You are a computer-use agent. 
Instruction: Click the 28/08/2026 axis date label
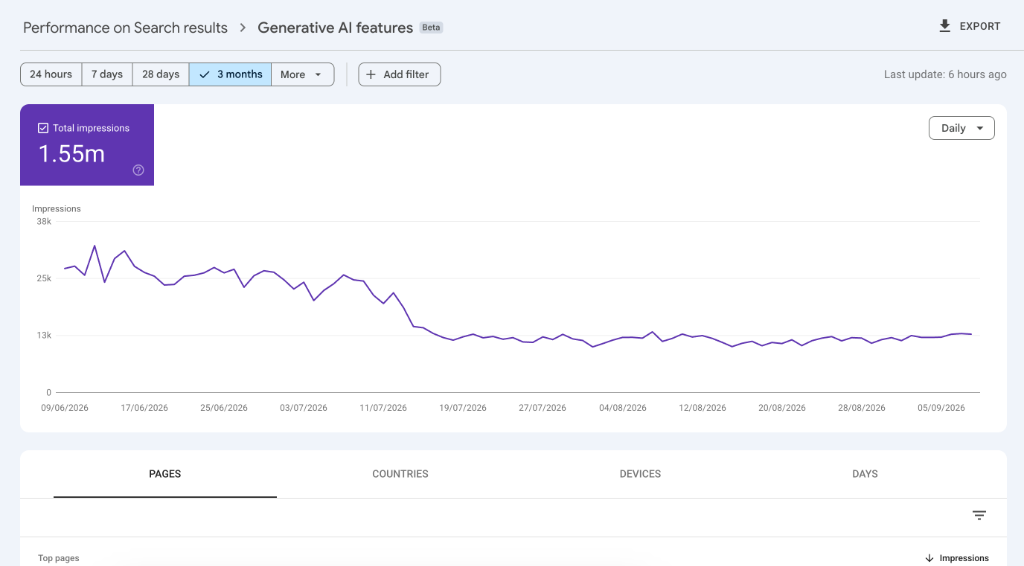[862, 408]
